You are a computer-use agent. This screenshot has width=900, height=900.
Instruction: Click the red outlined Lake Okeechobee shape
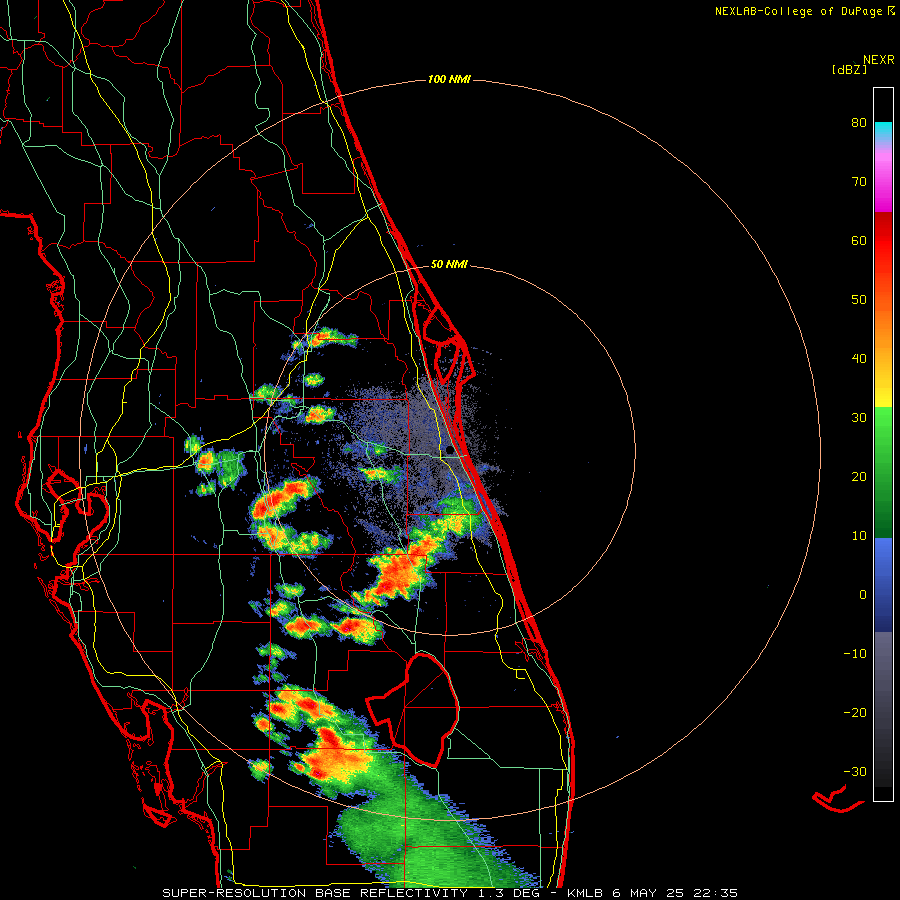(x=413, y=709)
